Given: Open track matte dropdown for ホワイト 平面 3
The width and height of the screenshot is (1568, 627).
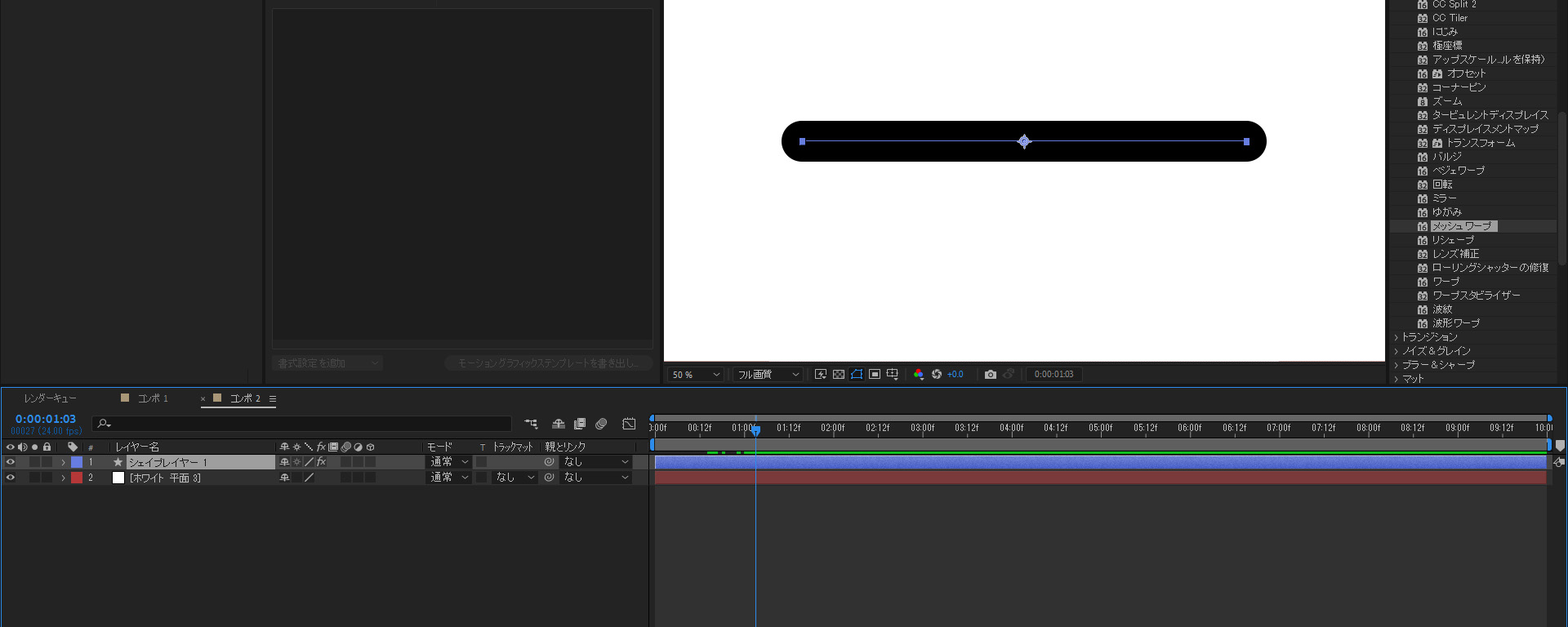Looking at the screenshot, I should point(514,478).
